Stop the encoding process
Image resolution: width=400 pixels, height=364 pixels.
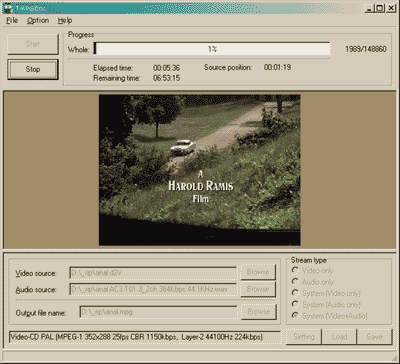33,69
